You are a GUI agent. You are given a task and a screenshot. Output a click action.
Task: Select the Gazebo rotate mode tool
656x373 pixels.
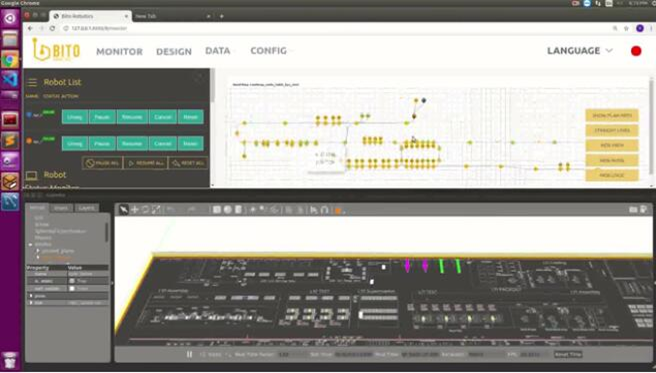(145, 209)
